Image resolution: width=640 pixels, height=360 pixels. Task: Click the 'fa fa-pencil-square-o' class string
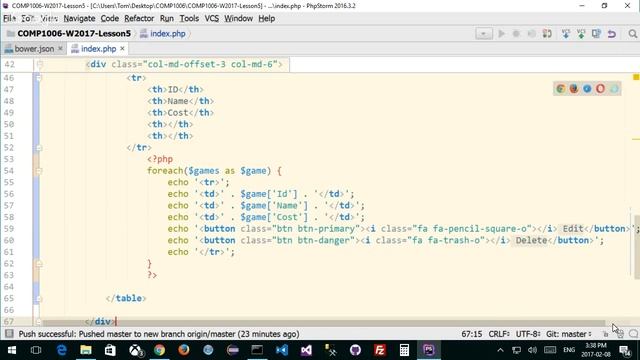(x=472, y=229)
